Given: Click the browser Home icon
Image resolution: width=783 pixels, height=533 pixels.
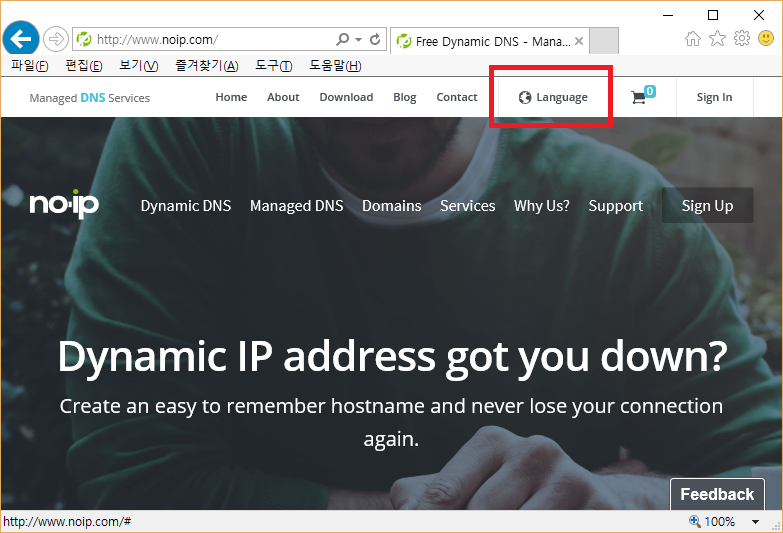Looking at the screenshot, I should click(x=693, y=39).
